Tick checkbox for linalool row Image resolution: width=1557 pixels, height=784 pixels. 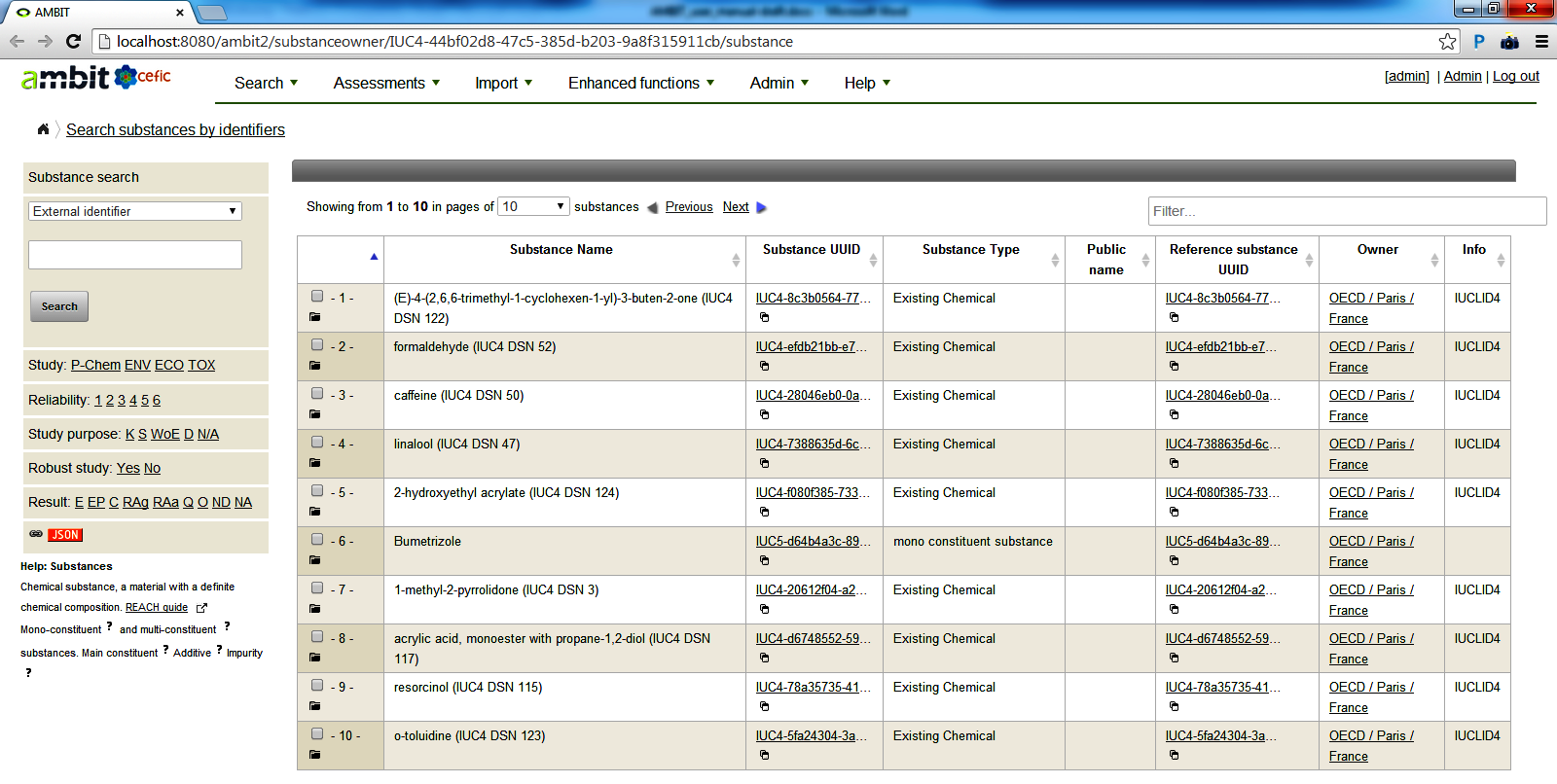[317, 442]
